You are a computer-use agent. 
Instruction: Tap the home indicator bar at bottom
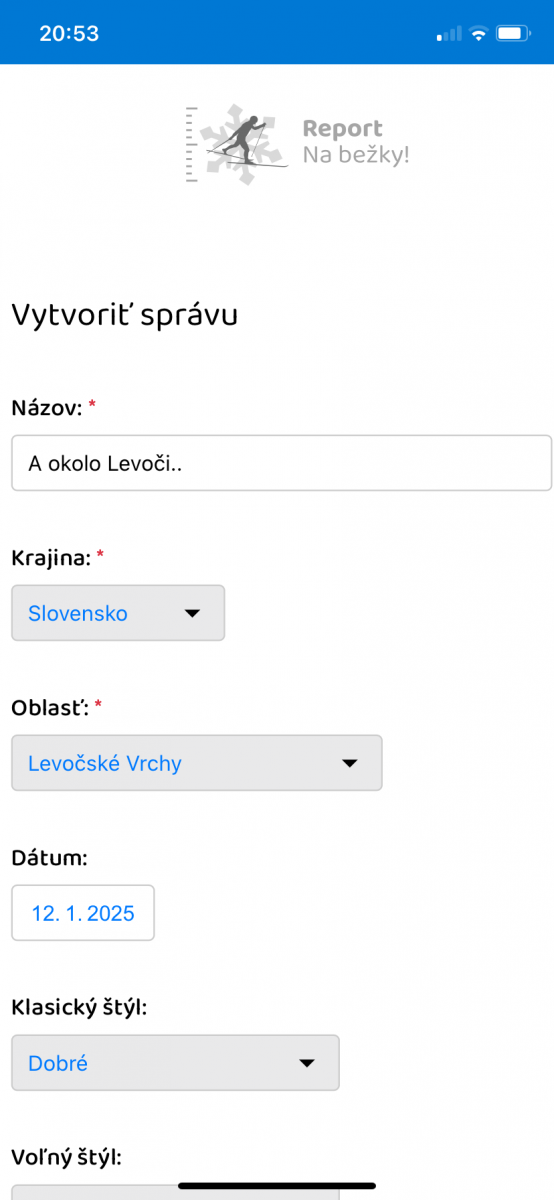tap(277, 1186)
